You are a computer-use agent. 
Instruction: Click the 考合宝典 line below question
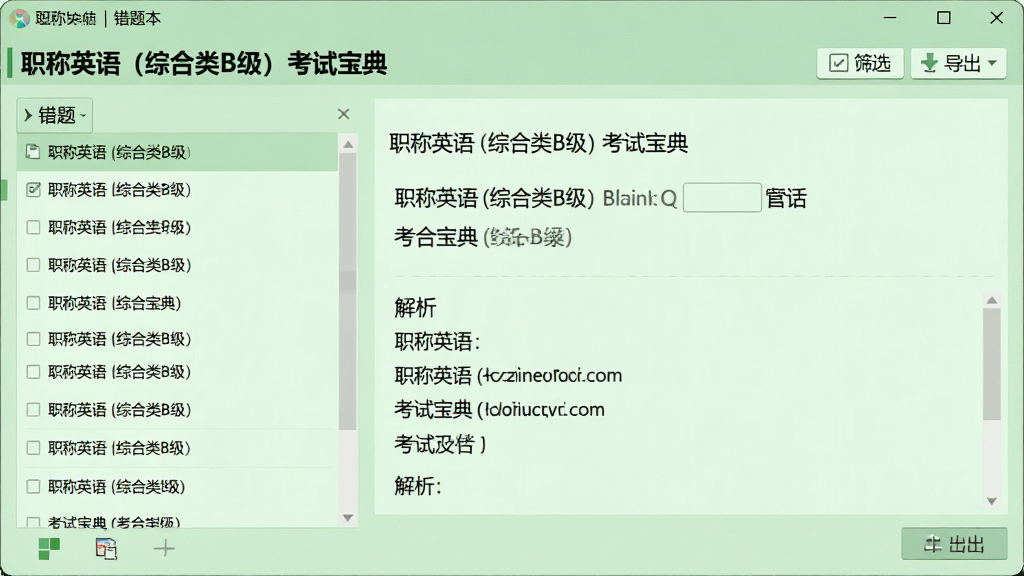(483, 237)
